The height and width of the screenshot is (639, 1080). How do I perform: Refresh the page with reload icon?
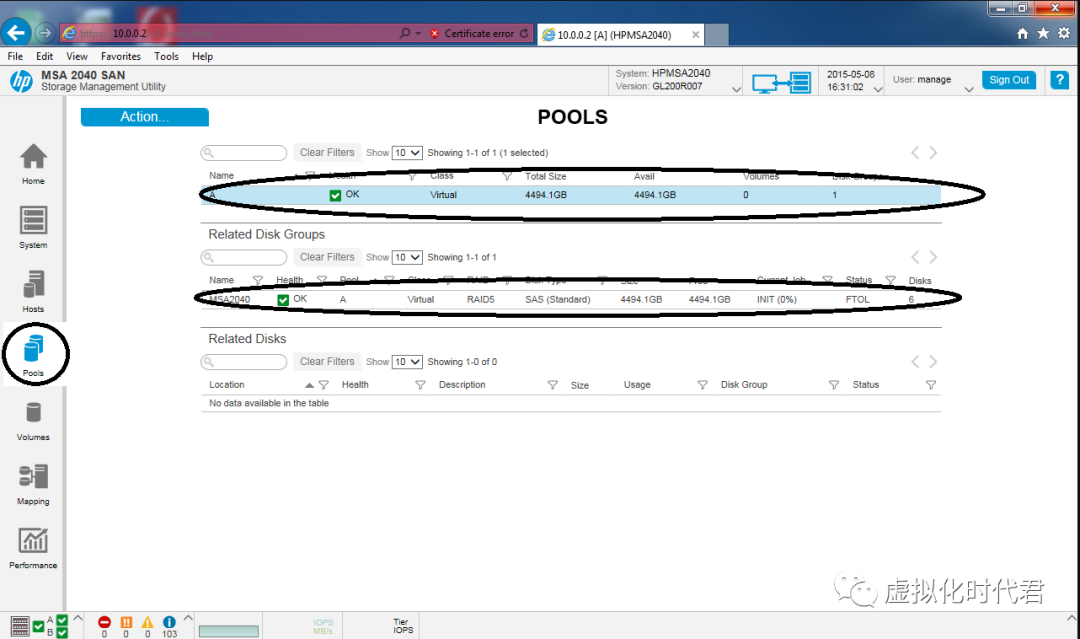click(x=524, y=33)
